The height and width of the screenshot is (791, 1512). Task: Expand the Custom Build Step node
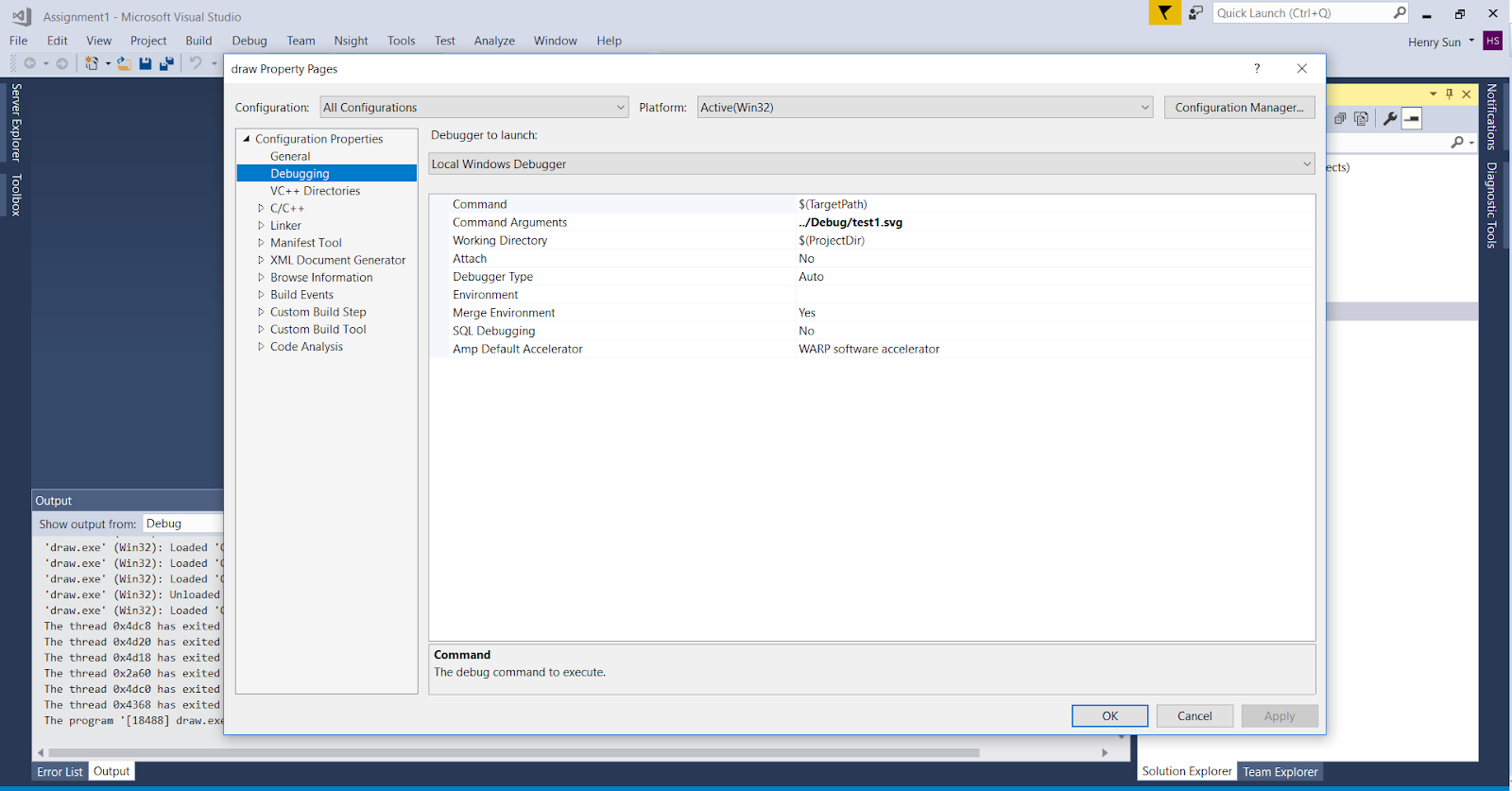coord(262,312)
